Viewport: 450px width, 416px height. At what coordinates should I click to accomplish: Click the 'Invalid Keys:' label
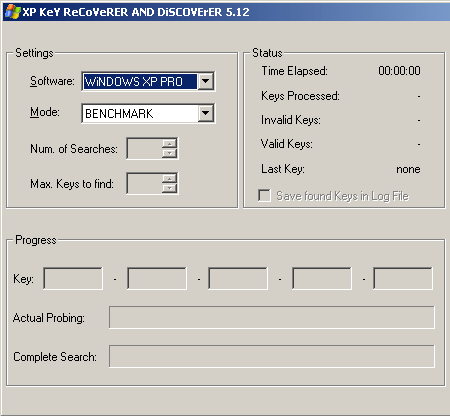291,120
